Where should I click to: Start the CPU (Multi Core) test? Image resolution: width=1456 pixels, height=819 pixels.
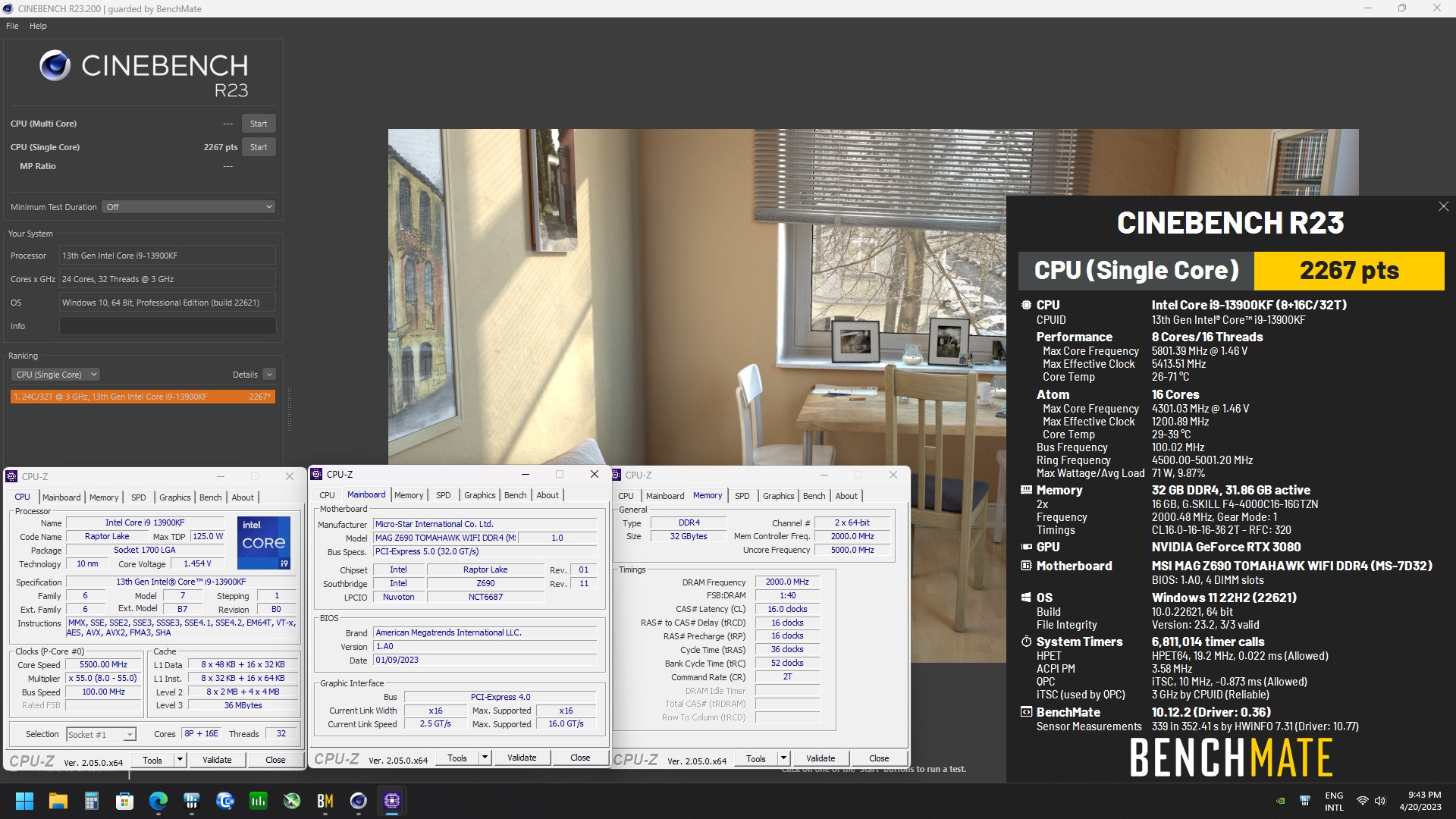[x=259, y=124]
